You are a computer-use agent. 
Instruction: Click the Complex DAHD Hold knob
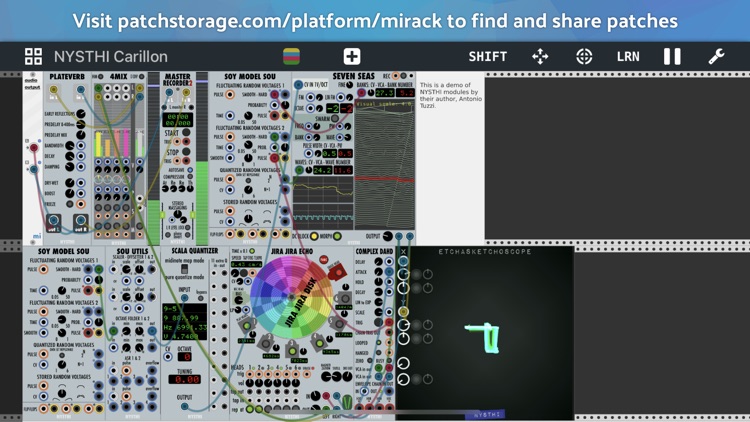[x=378, y=282]
